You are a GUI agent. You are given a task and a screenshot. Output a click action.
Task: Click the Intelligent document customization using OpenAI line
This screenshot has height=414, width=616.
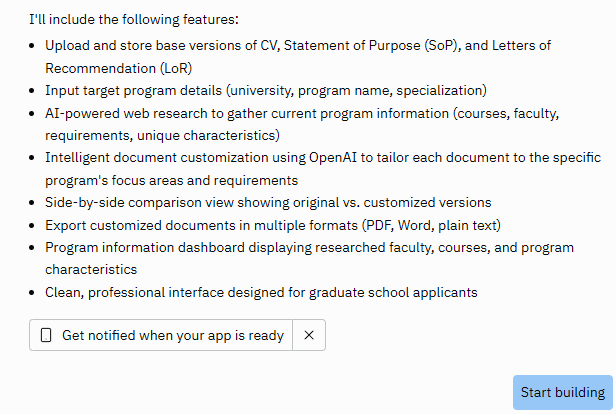pyautogui.click(x=323, y=158)
